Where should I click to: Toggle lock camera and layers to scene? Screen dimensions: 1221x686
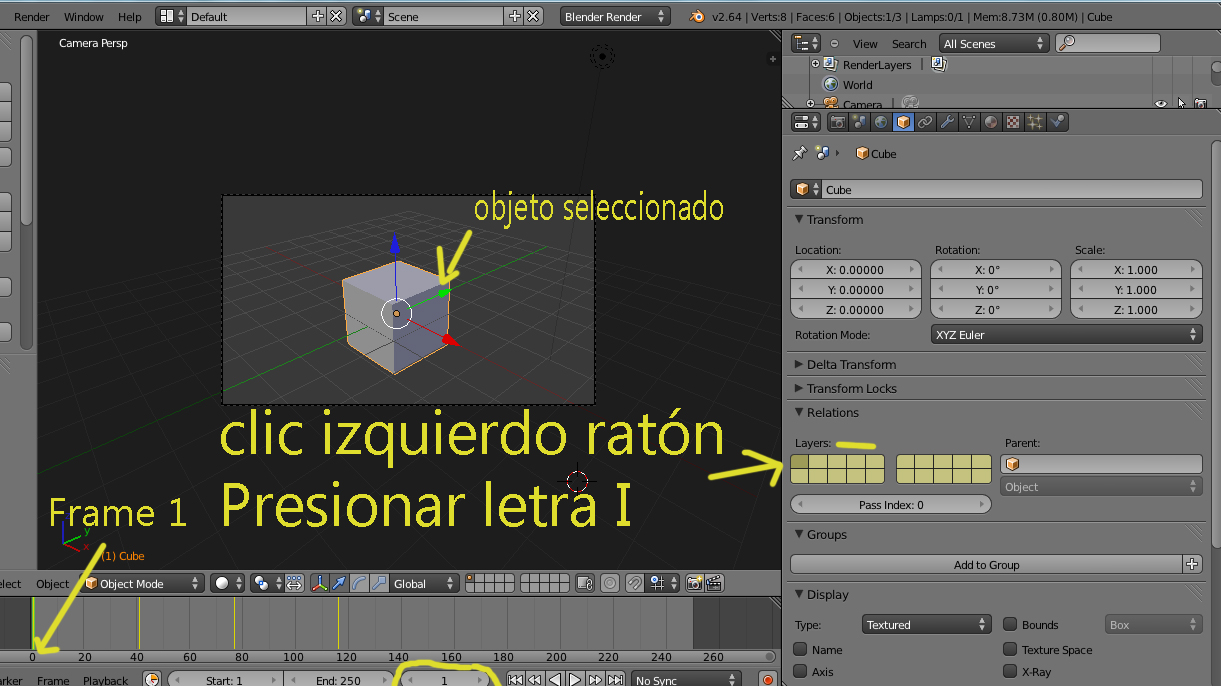[586, 583]
